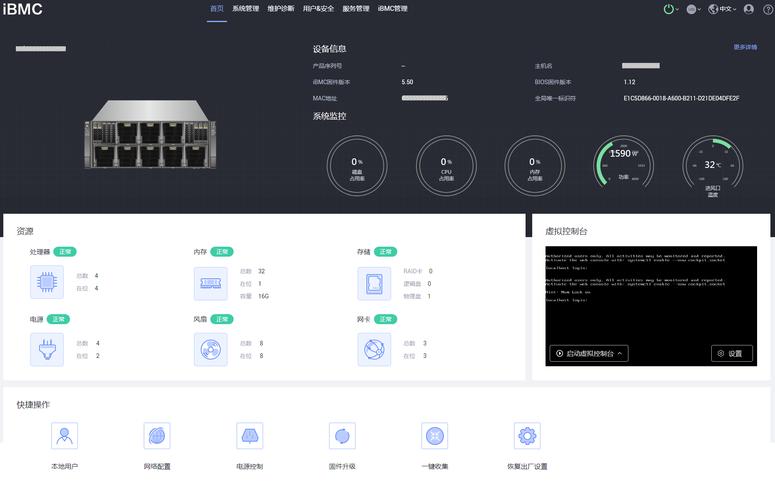Click the 网卡 network card icon
The image size is (775, 500).
tap(374, 349)
